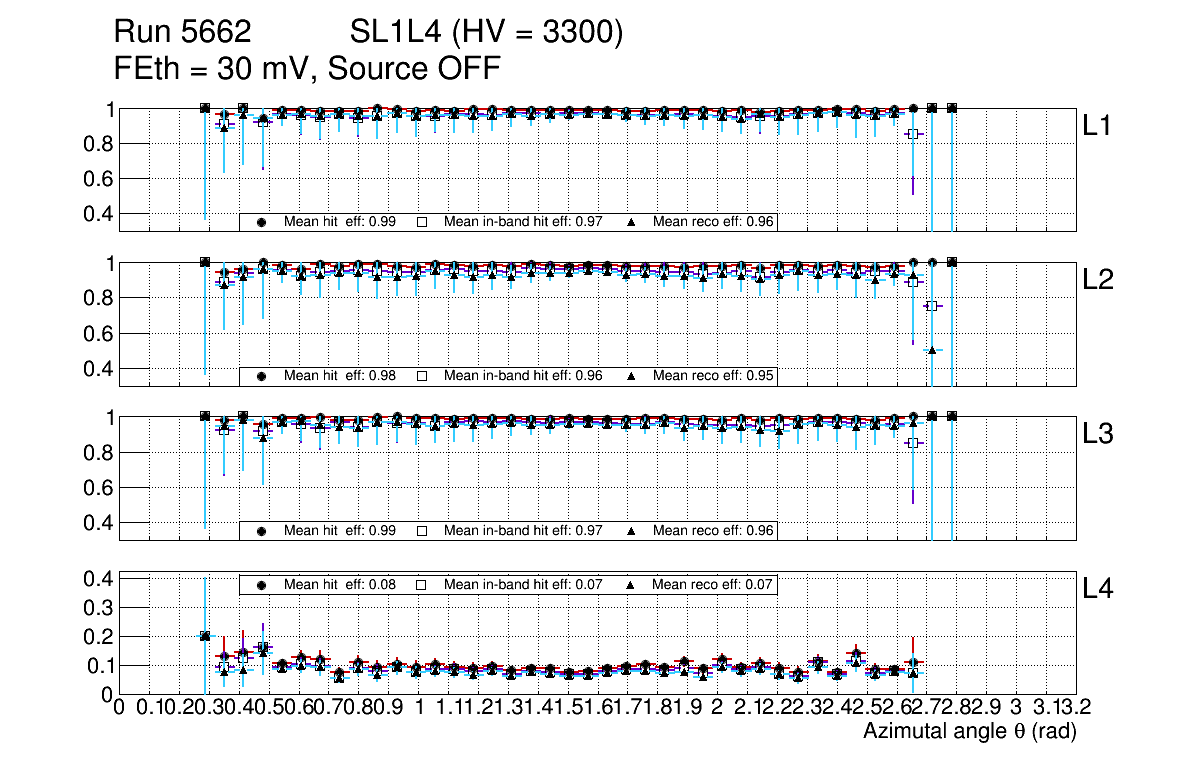
Task: Click the low triangle outlier point in L2 plot
Action: click(x=932, y=349)
